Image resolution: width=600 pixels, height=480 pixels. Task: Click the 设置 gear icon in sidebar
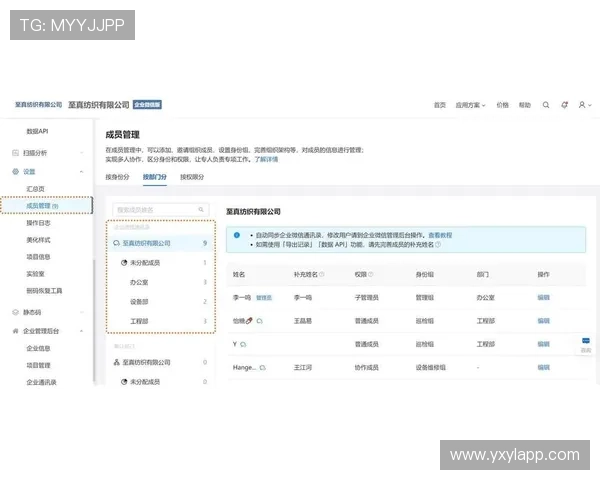click(x=15, y=171)
